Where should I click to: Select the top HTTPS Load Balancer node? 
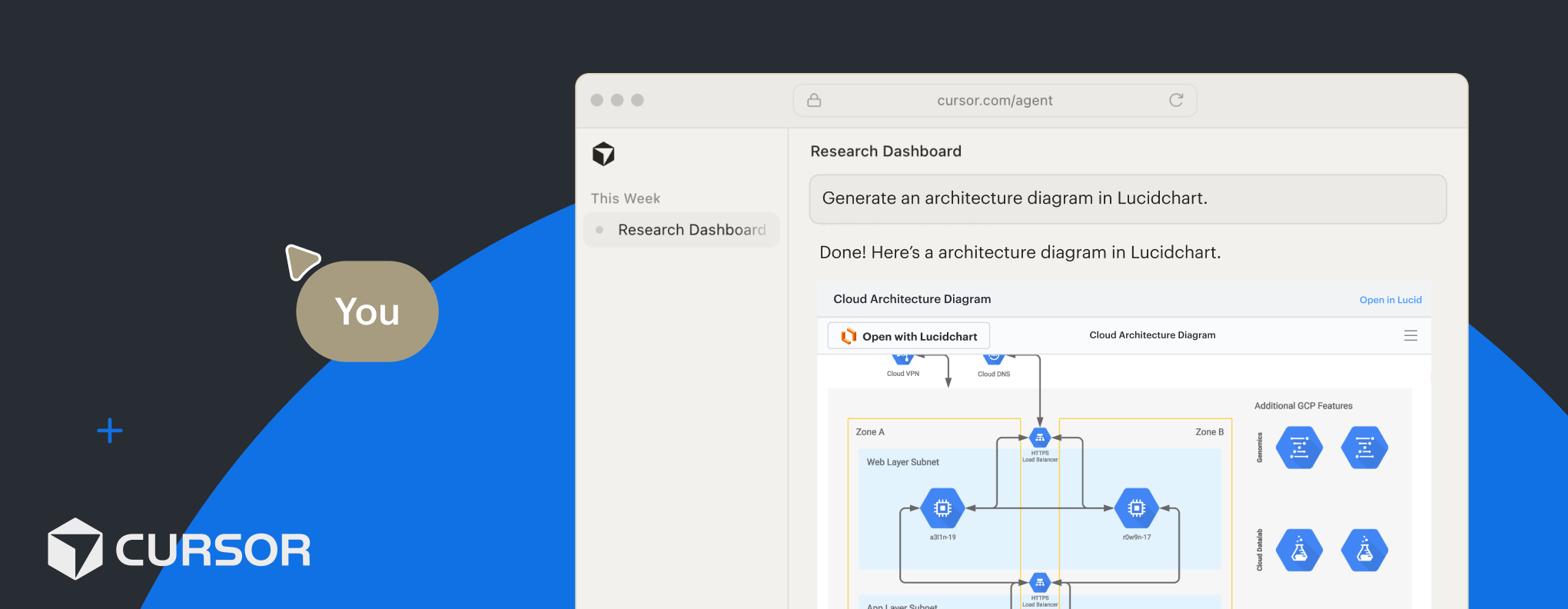tap(1040, 438)
